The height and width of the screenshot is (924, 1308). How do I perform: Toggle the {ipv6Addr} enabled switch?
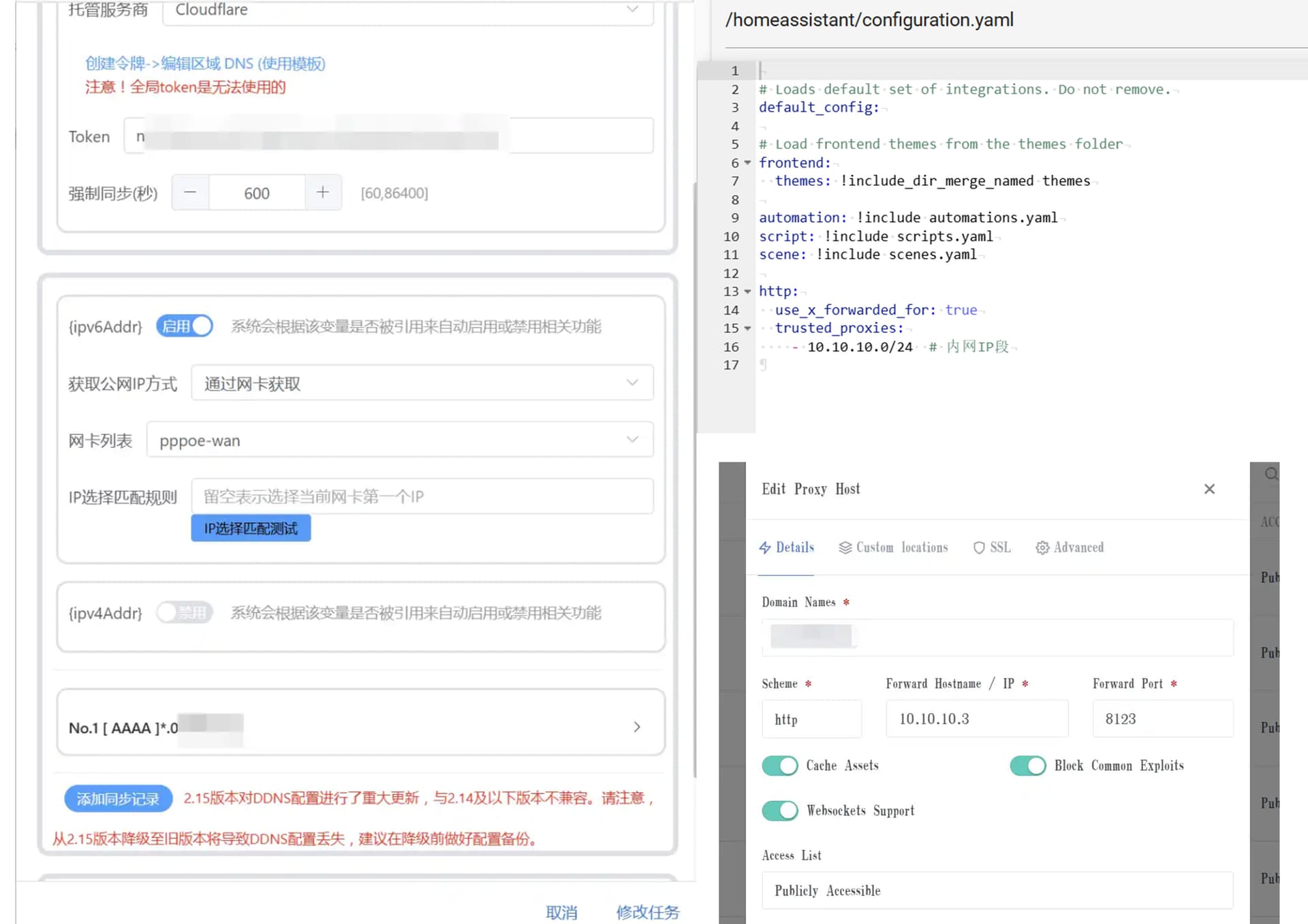pyautogui.click(x=185, y=326)
